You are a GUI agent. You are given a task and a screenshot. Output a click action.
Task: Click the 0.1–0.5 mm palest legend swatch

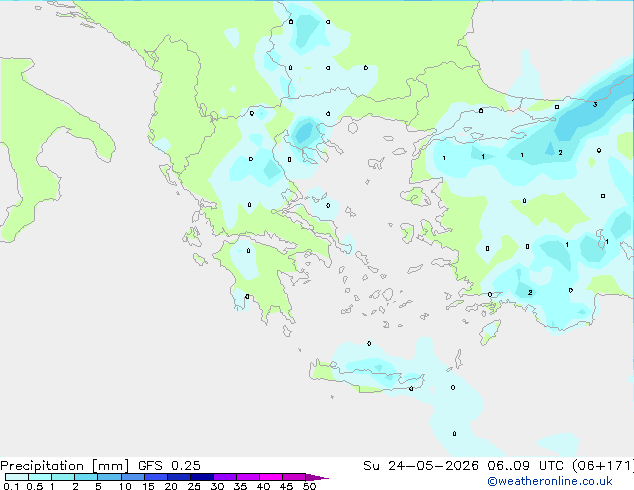[x=17, y=477]
